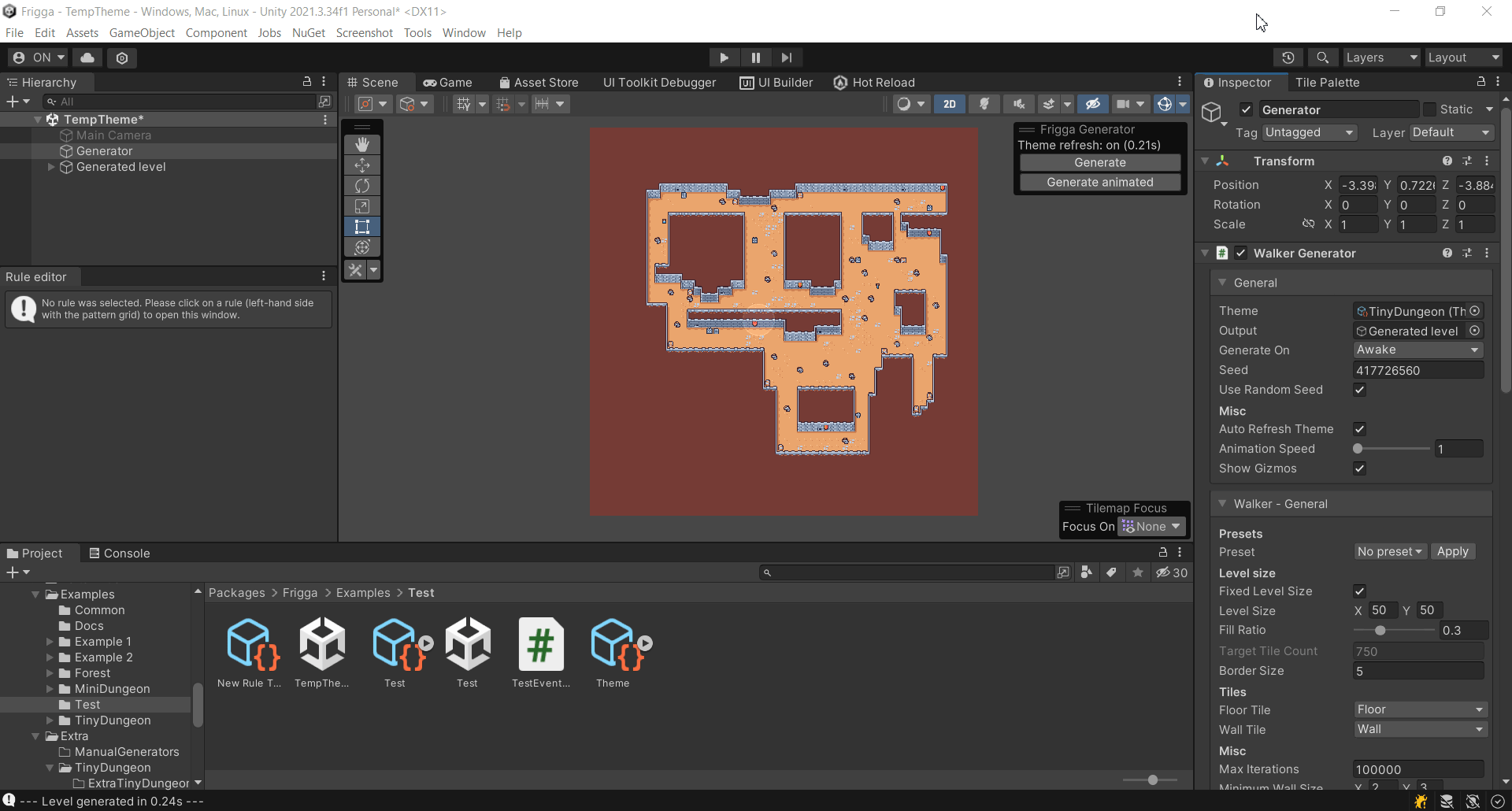Click the Project search field
This screenshot has width=1512, height=811.
click(907, 573)
